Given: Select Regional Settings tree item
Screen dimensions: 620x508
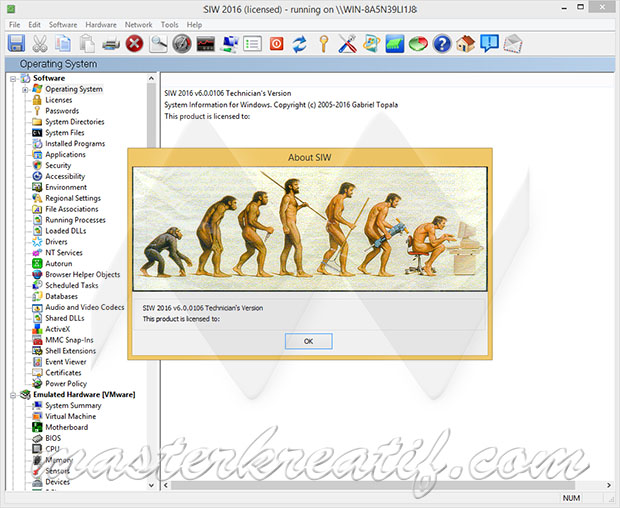Looking at the screenshot, I should click(x=73, y=198).
